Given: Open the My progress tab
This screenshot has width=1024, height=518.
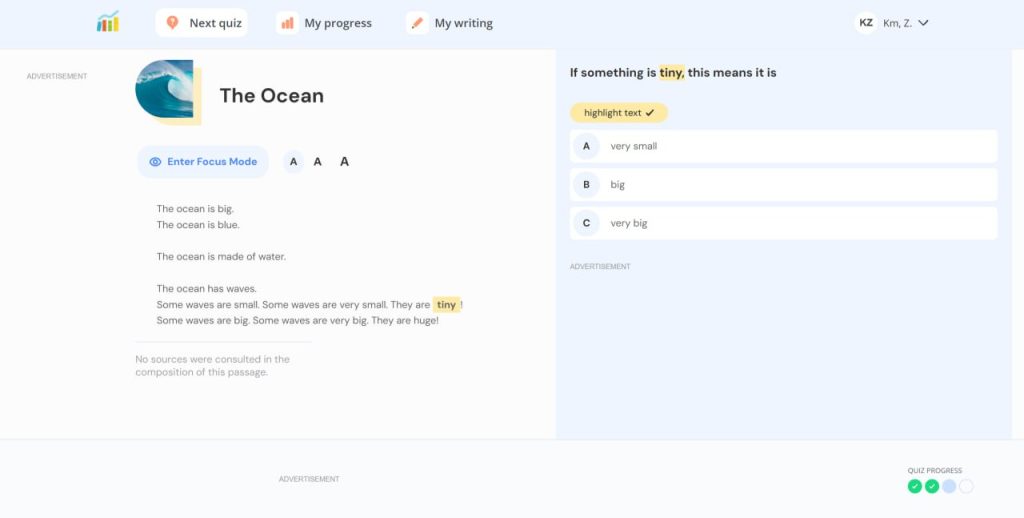Looking at the screenshot, I should 324,23.
